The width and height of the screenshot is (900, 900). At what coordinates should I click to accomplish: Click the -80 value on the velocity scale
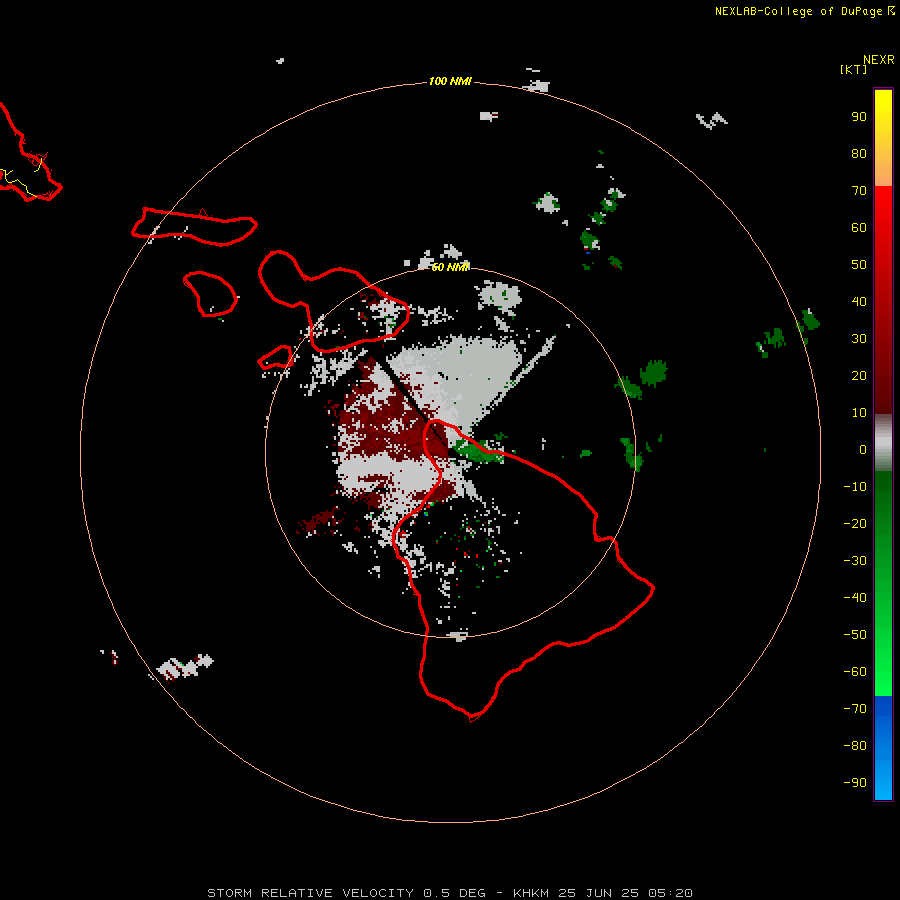855,746
